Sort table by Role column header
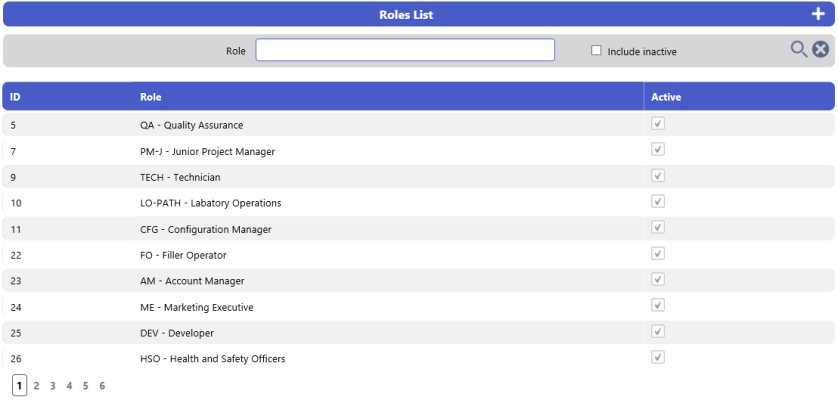Image resolution: width=838 pixels, height=400 pixels. (151, 97)
